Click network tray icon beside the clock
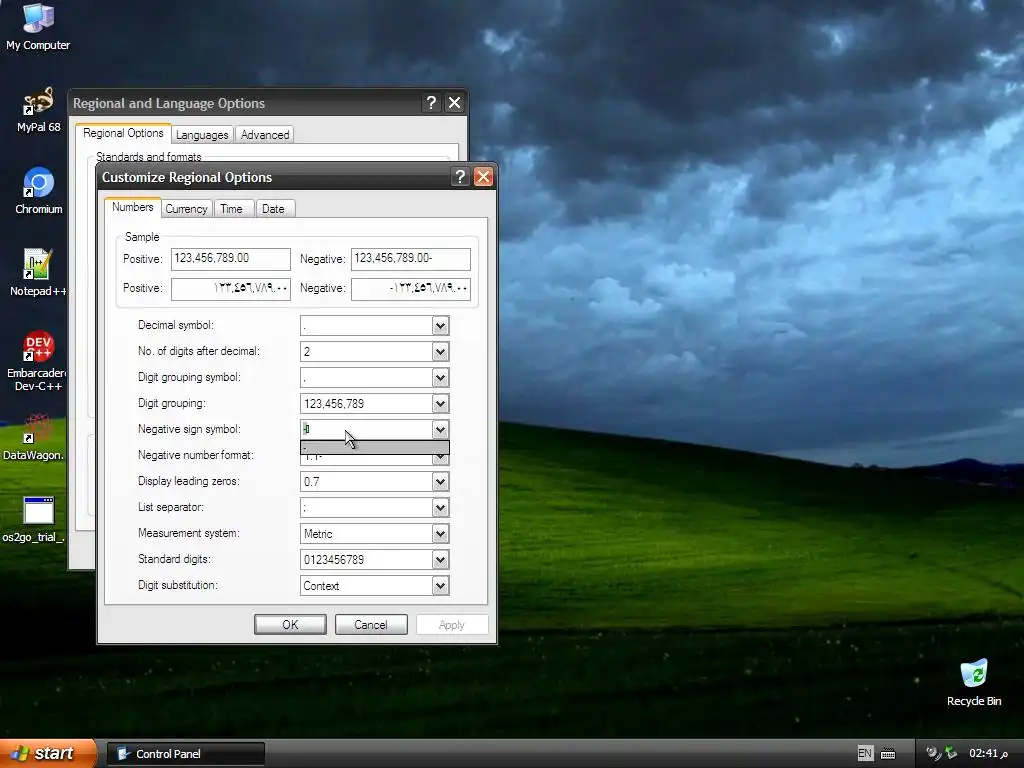Image resolution: width=1024 pixels, height=768 pixels. (952, 753)
